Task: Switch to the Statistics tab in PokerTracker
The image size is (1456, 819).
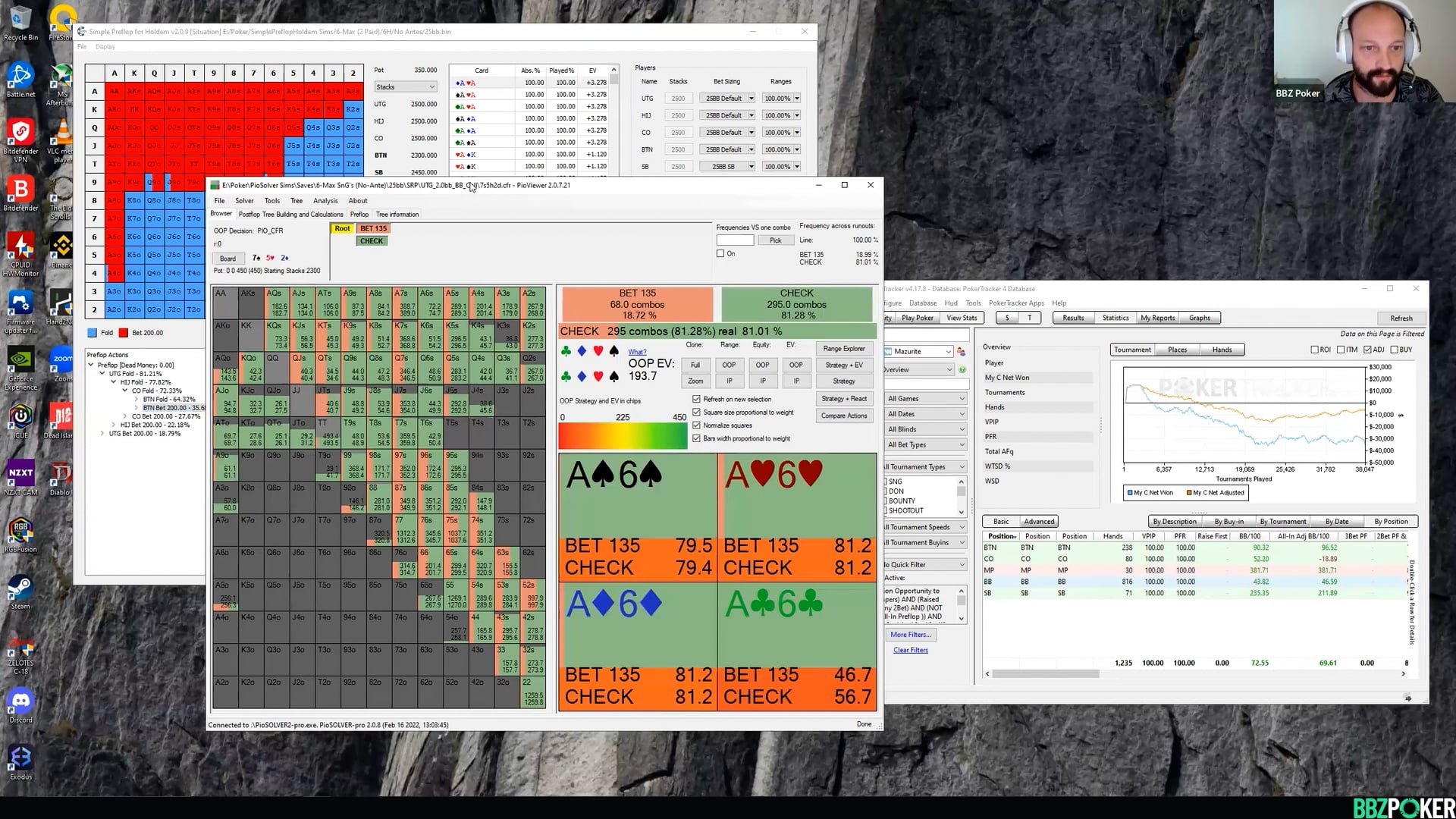Action: pyautogui.click(x=1115, y=318)
